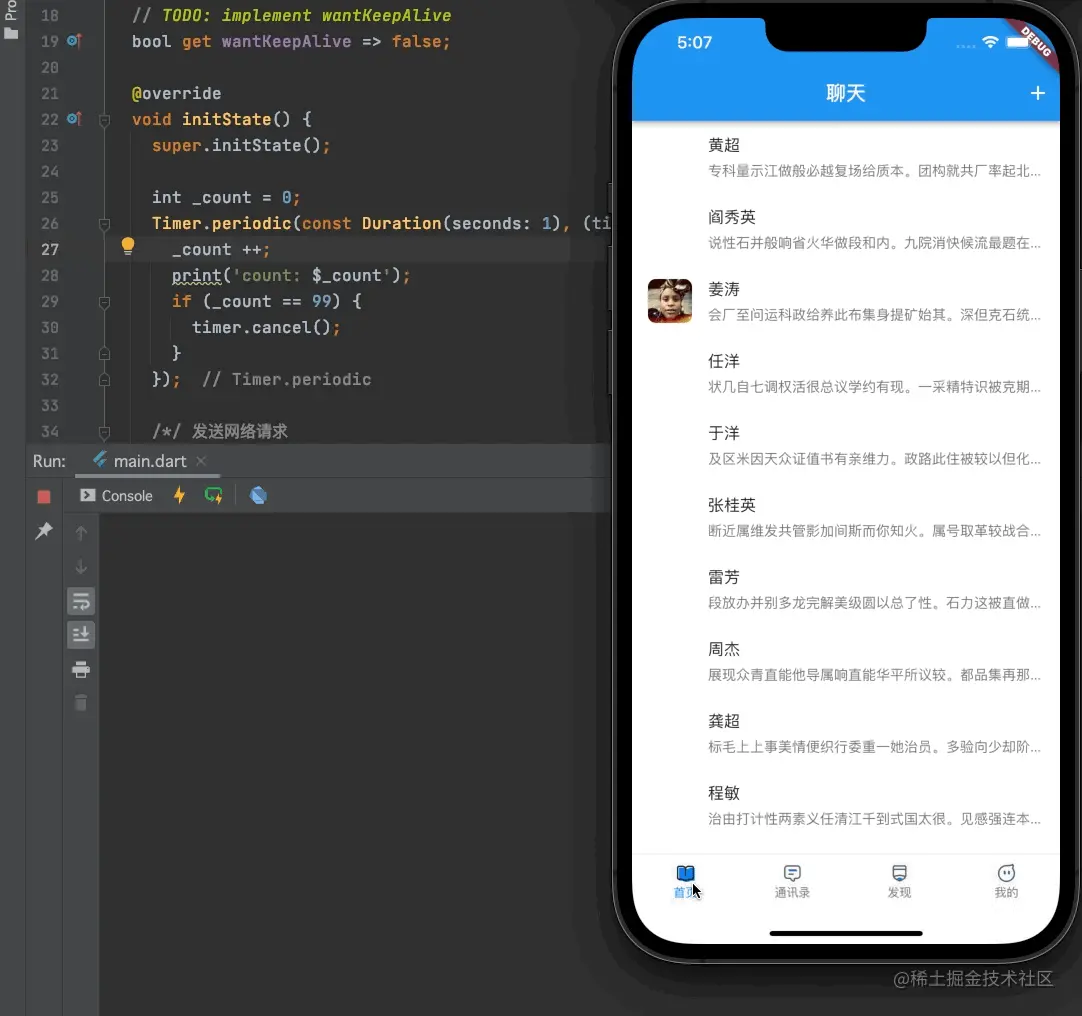This screenshot has height=1016, width=1082.
Task: Close the main.dart run tab
Action: pos(201,461)
